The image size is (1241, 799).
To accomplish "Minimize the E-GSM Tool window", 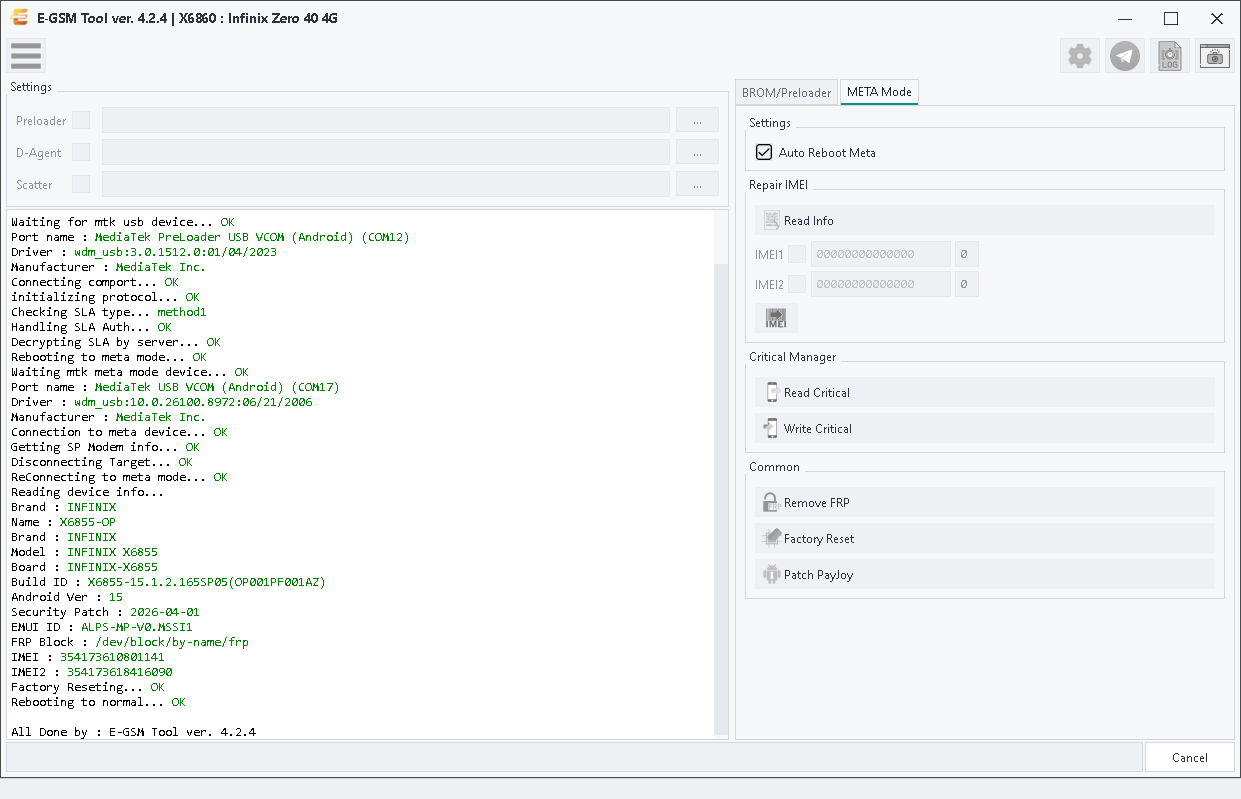I will click(1125, 18).
